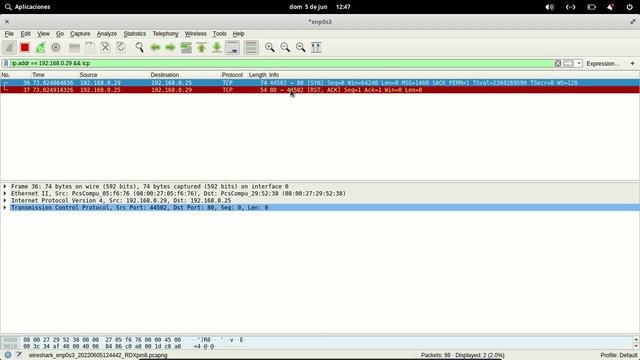This screenshot has height=360, width=640.
Task: Click the display filter bookmark icon
Action: coord(6,63)
